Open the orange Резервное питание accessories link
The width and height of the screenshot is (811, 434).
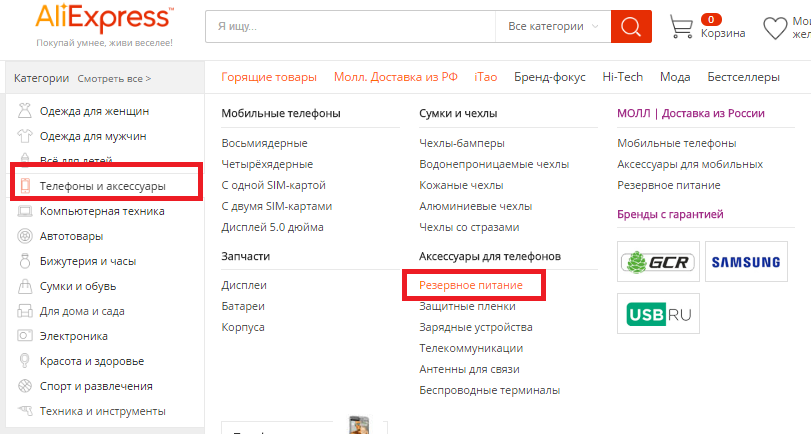(x=471, y=285)
